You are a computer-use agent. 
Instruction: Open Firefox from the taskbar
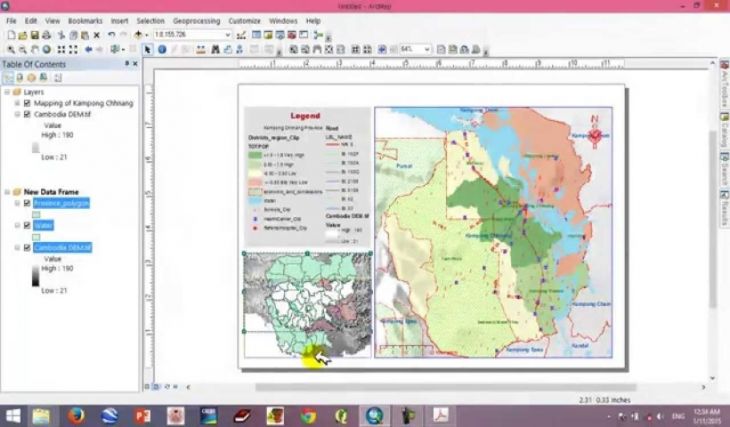click(76, 416)
